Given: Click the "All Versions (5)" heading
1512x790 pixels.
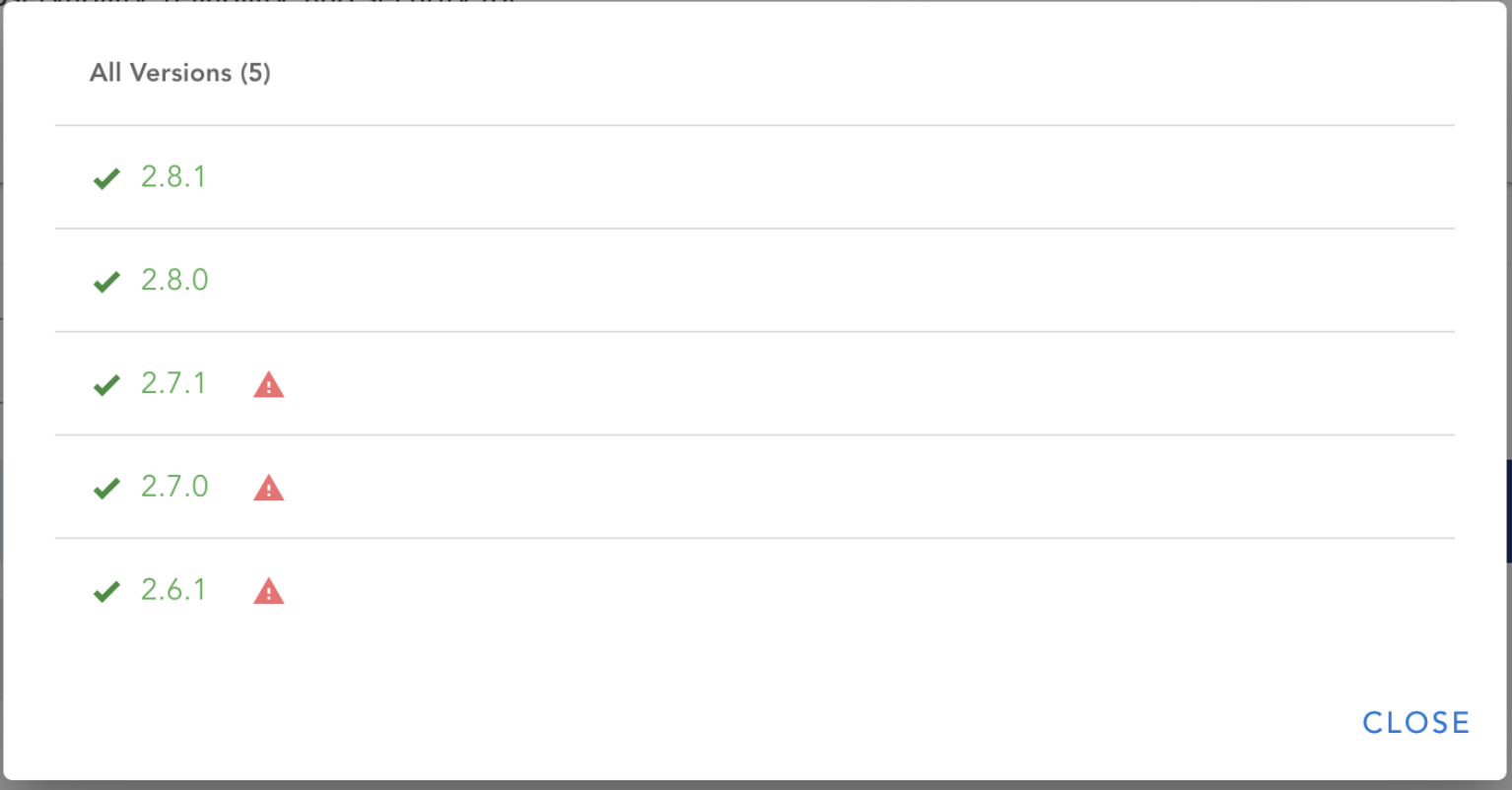Looking at the screenshot, I should [180, 73].
